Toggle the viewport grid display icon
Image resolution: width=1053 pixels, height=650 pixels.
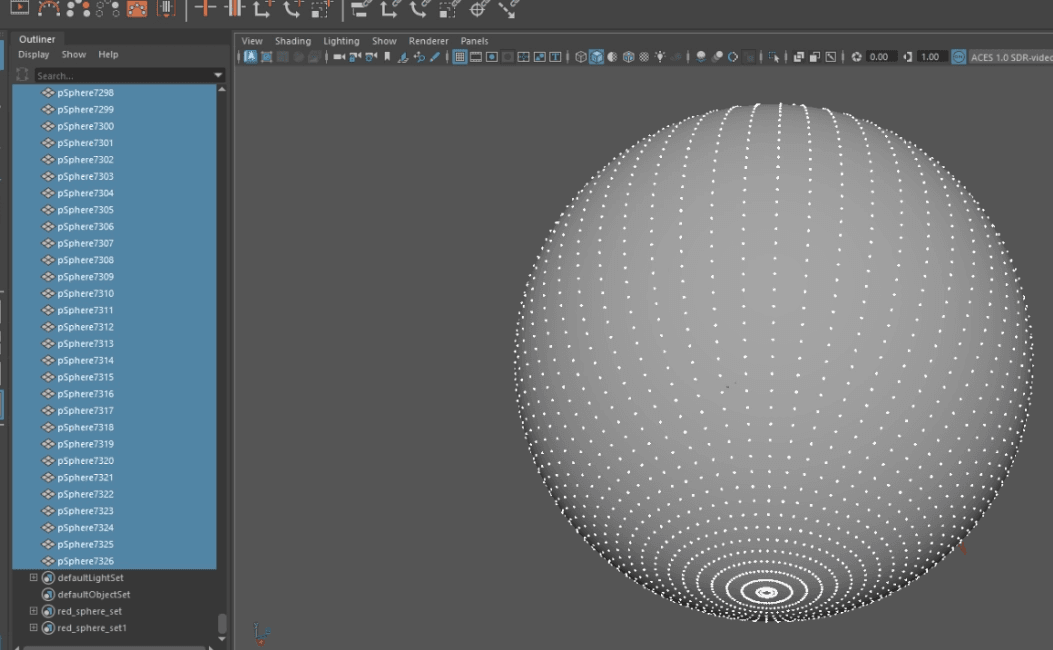[x=460, y=57]
